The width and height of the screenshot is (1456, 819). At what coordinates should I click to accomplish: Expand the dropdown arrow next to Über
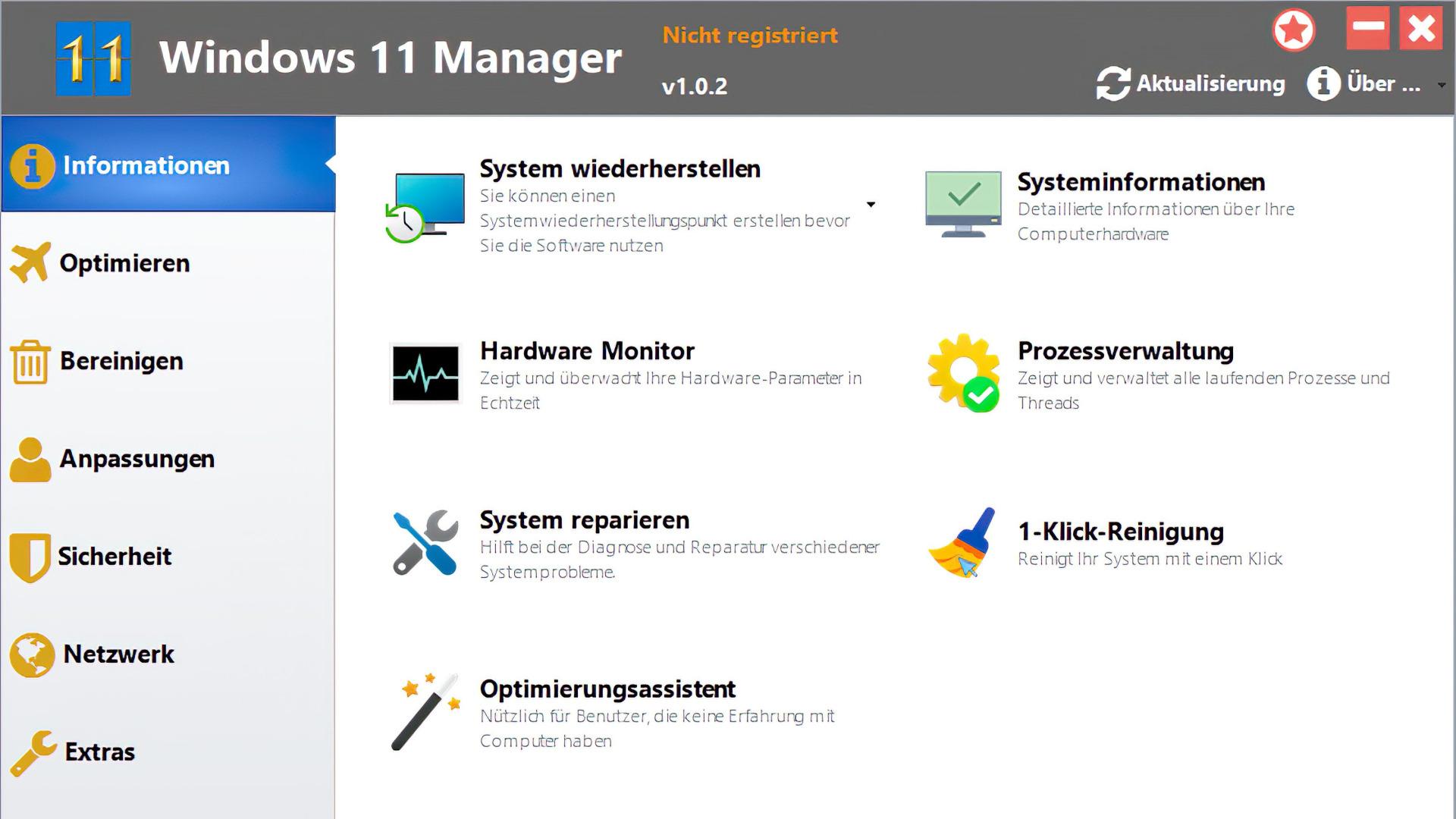tap(1442, 85)
